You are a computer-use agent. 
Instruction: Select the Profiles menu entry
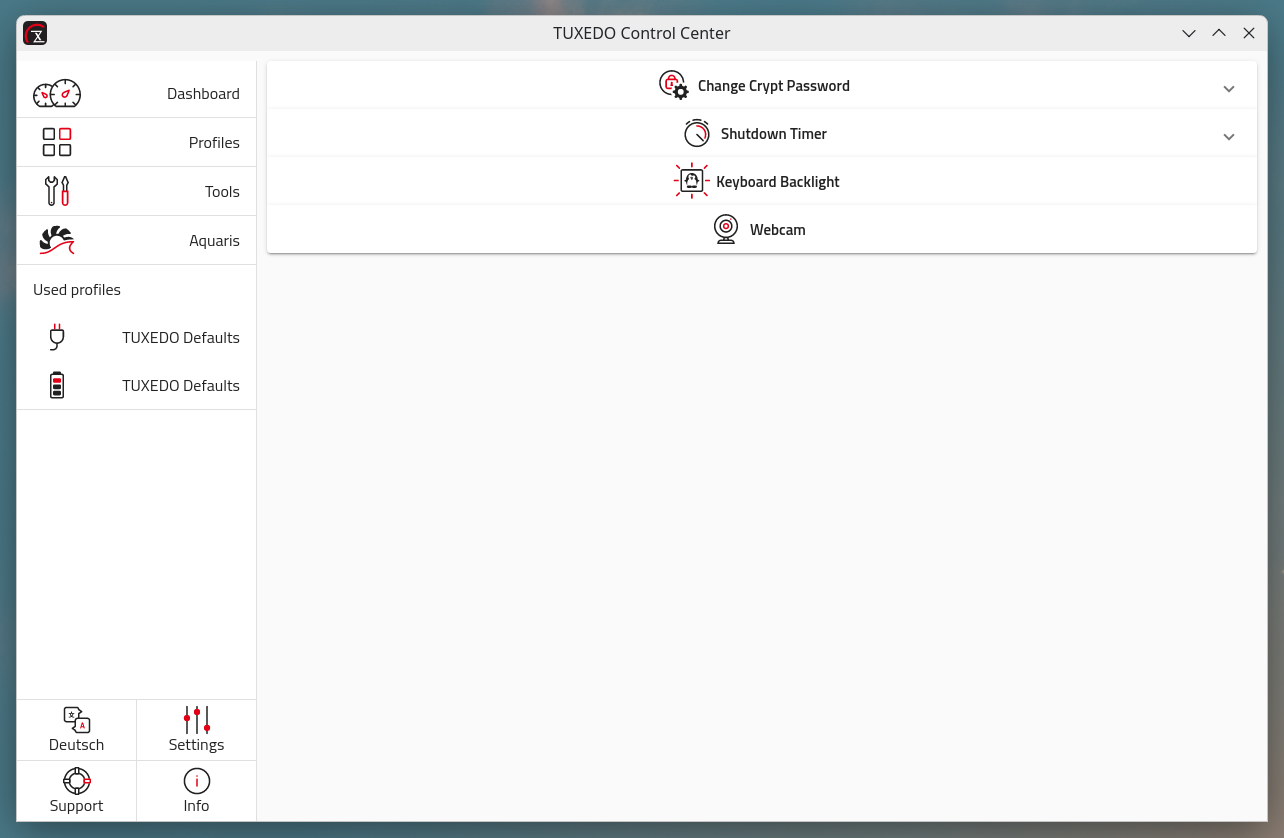click(x=214, y=143)
